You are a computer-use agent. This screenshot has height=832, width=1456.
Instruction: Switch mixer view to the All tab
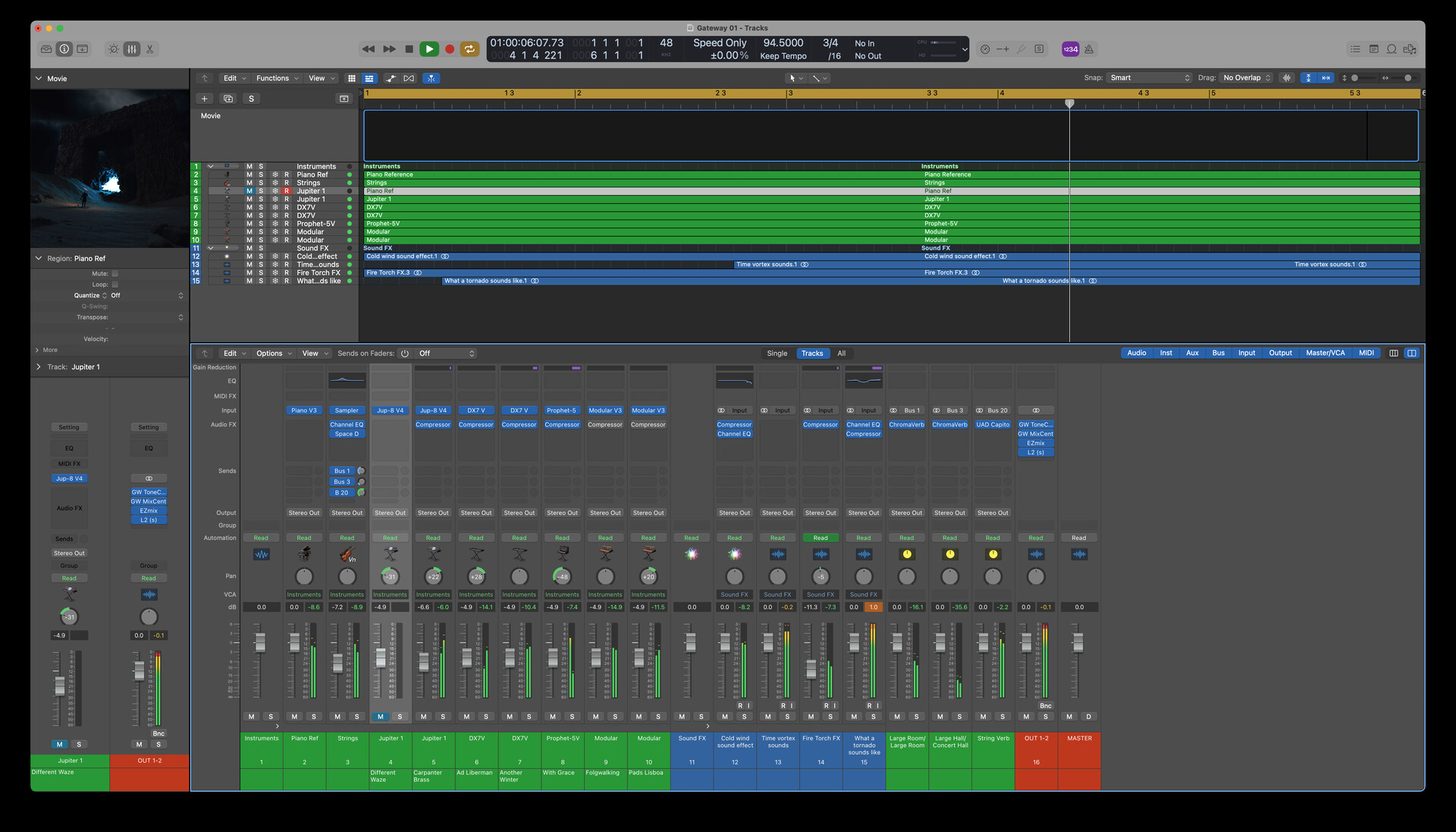pos(841,353)
